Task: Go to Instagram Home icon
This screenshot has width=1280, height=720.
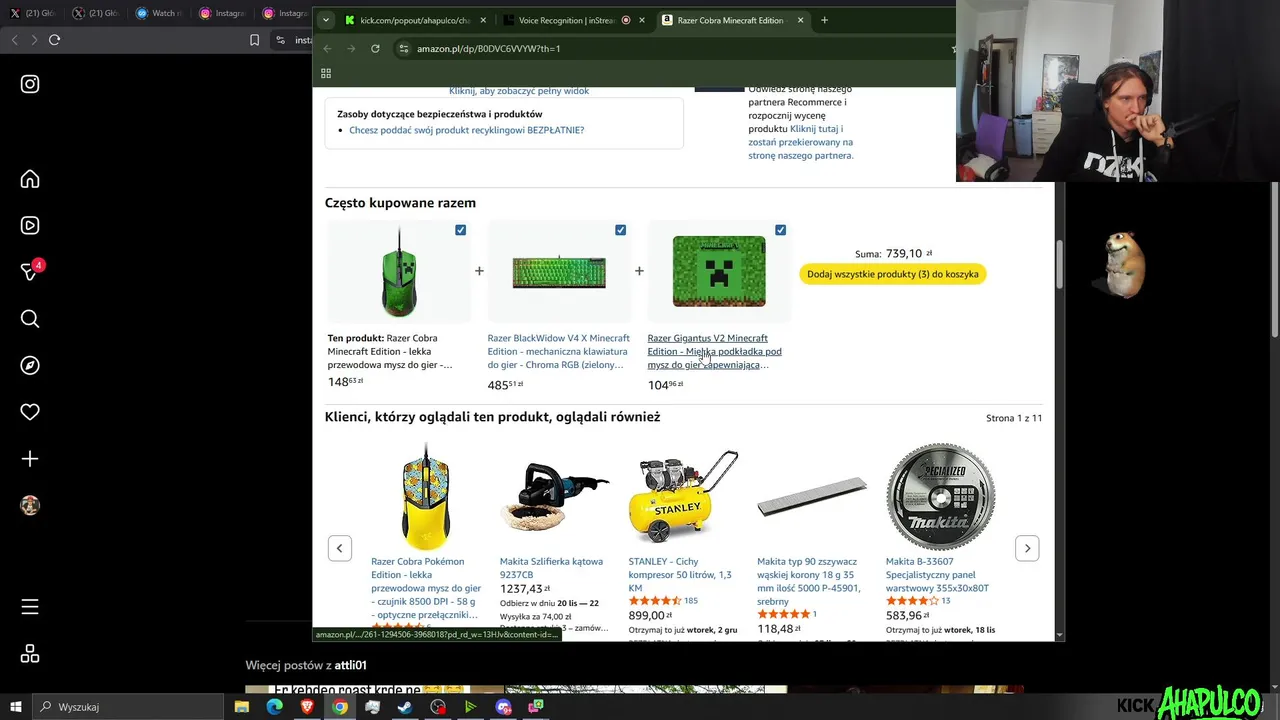Action: (x=30, y=179)
